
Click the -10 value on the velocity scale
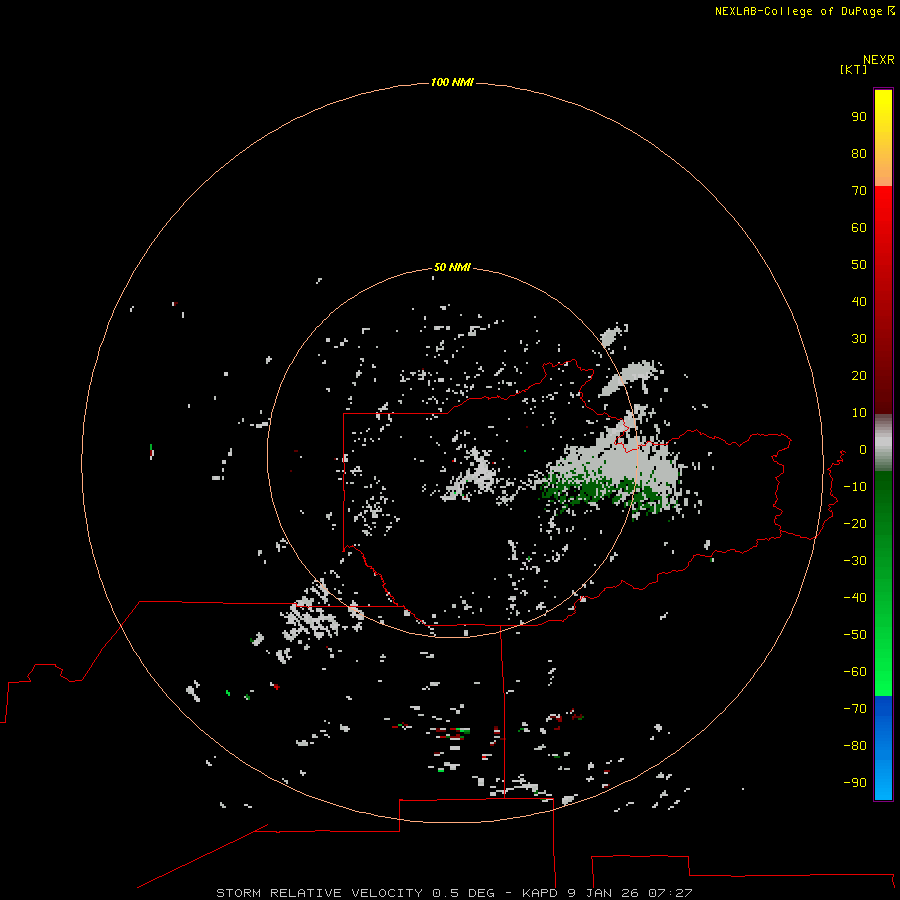click(x=855, y=487)
